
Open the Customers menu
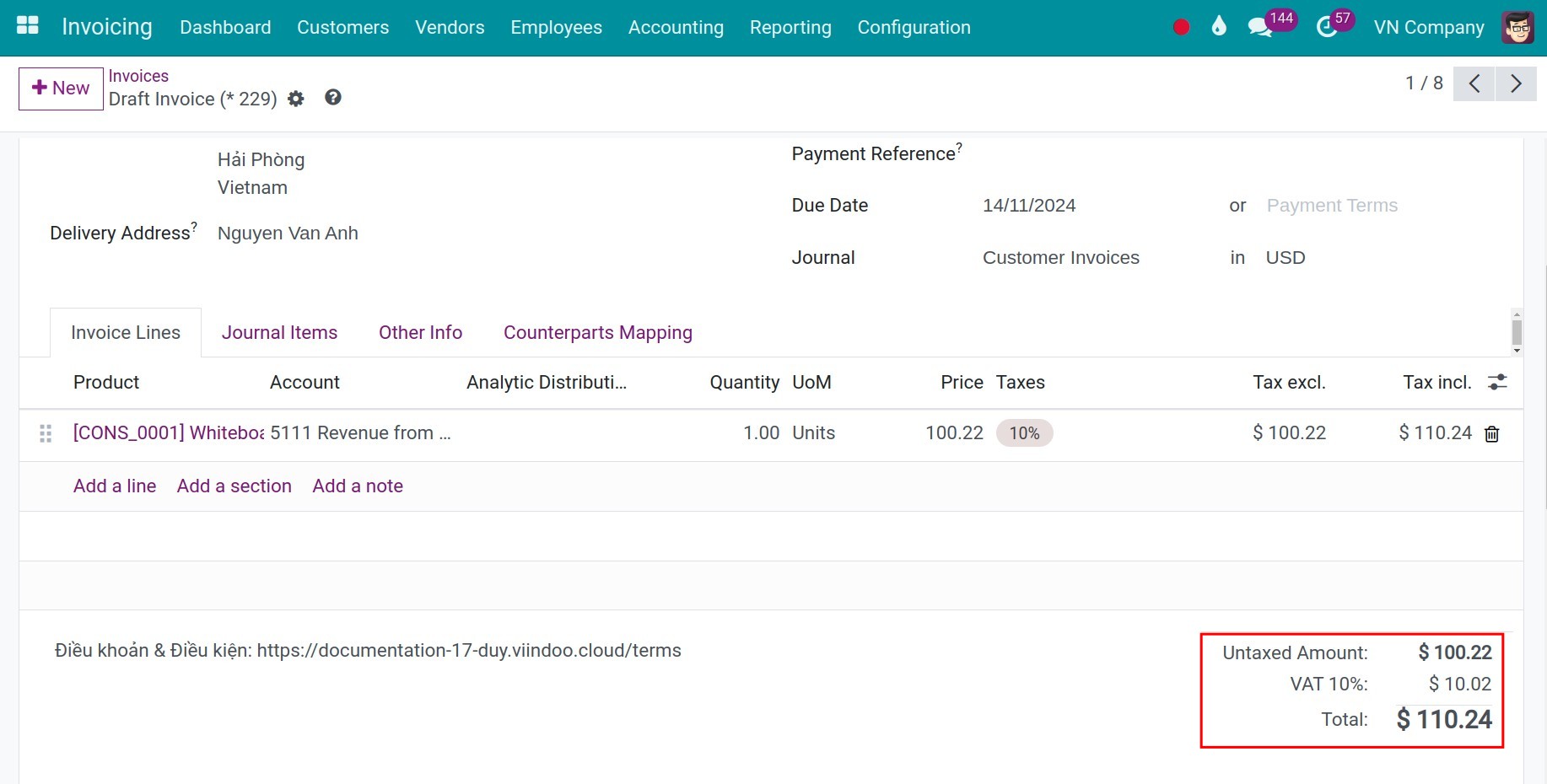click(342, 27)
